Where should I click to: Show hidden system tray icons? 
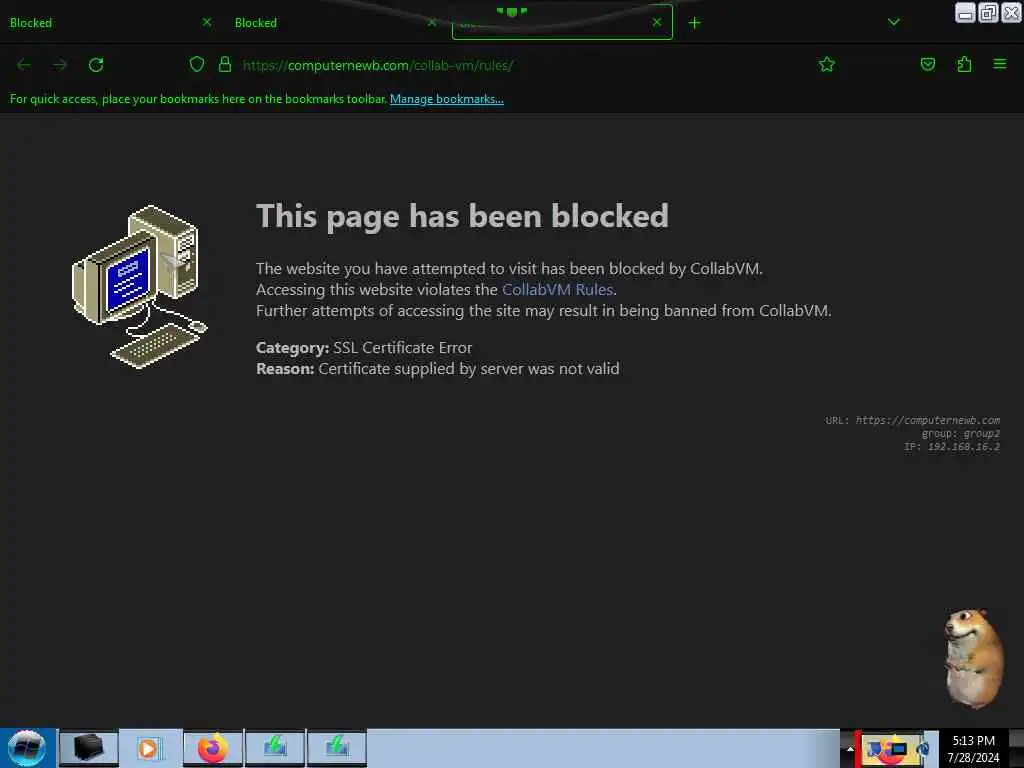[850, 748]
